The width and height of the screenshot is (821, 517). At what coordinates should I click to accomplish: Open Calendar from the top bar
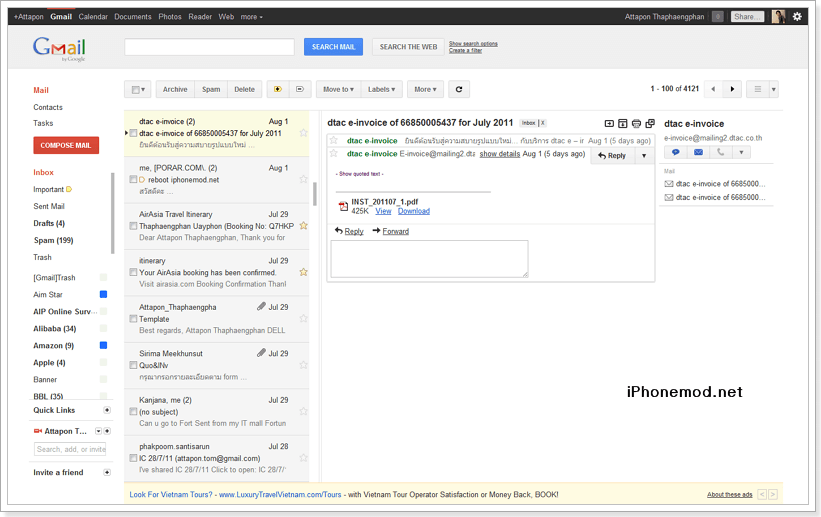pyautogui.click(x=93, y=17)
